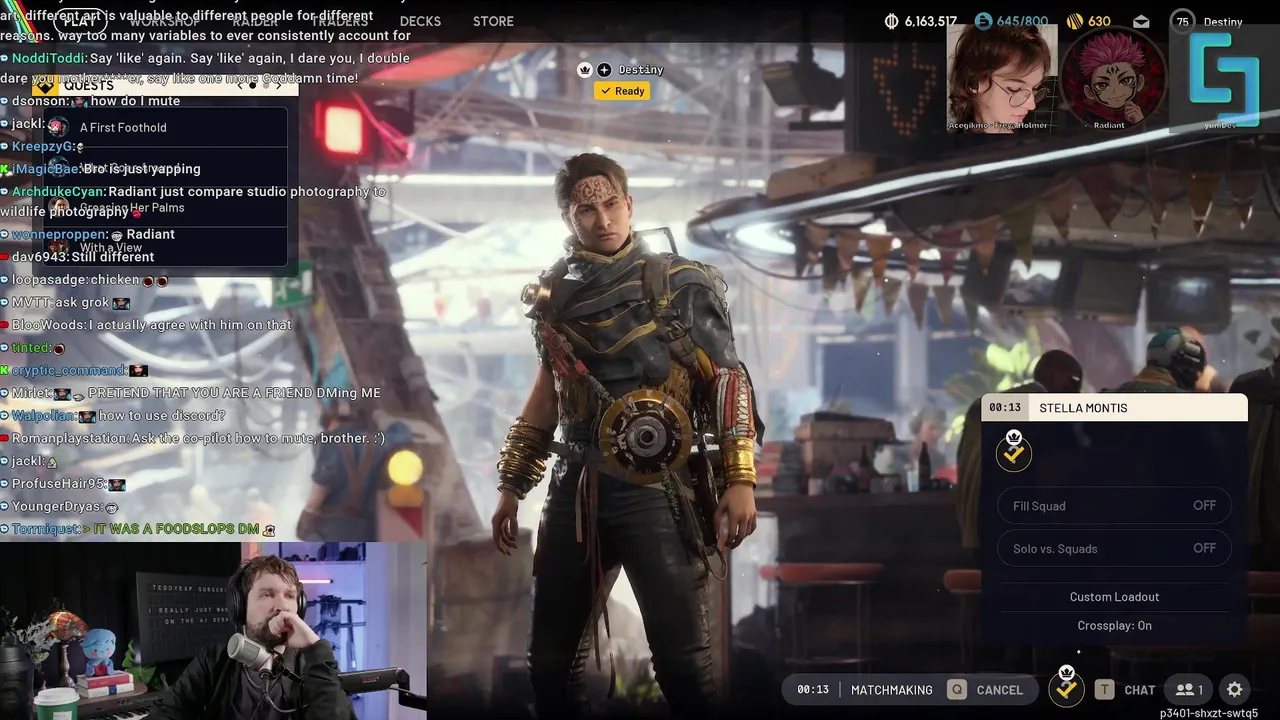Click the NoddiToddi username in stream chat
This screenshot has width=1280, height=720.
tap(48, 58)
